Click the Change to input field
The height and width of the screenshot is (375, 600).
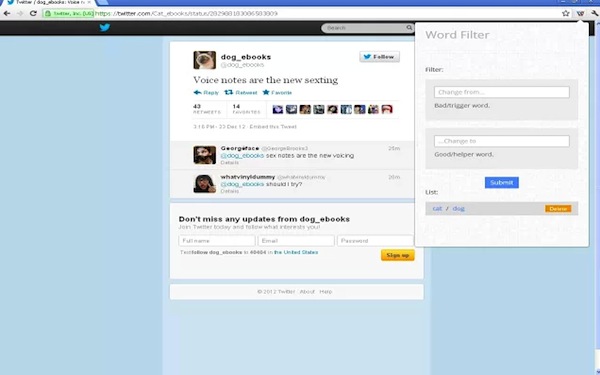(502, 141)
